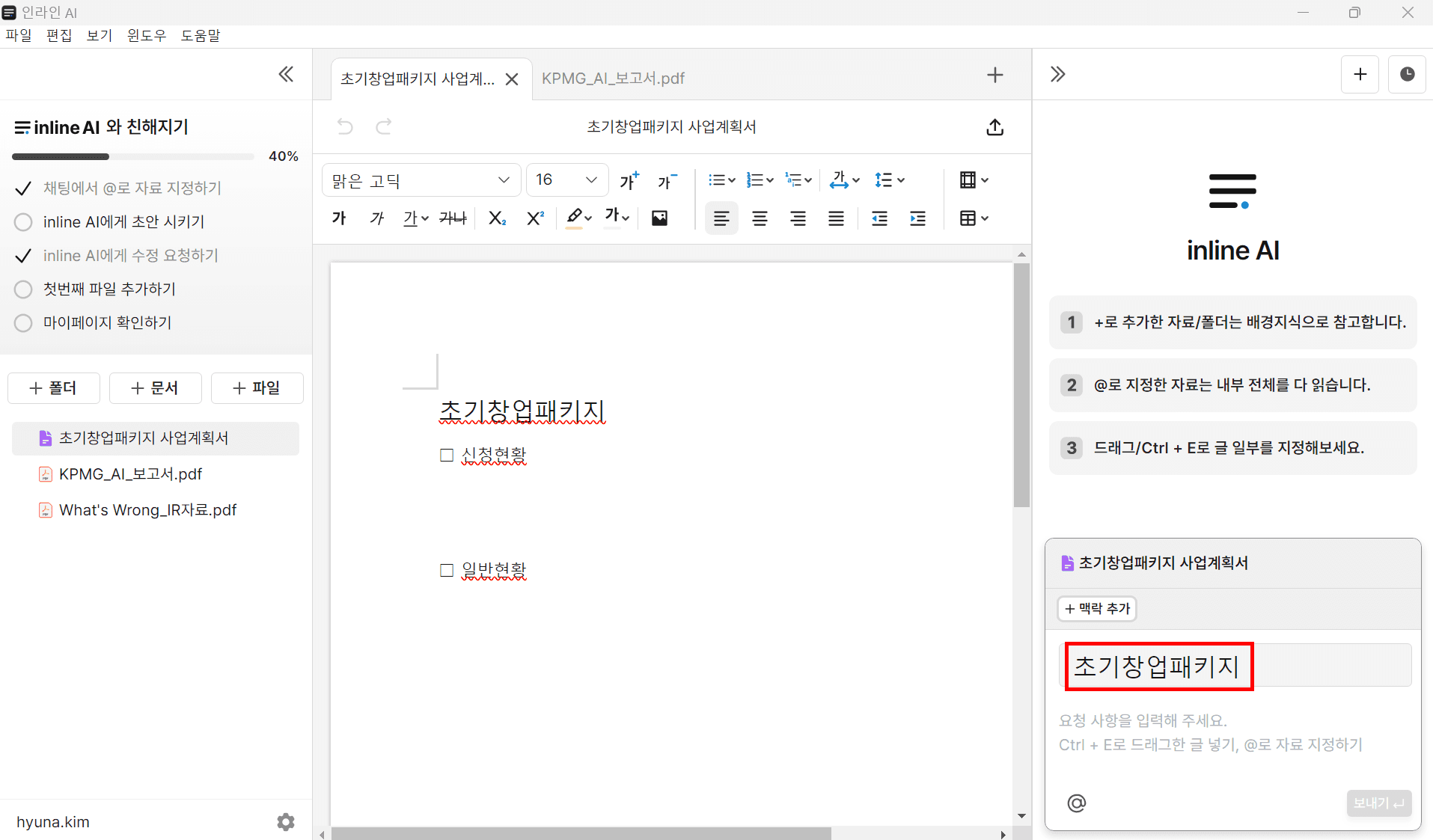Click the '+ 맥락 추가' button
This screenshot has height=840, width=1433.
click(x=1096, y=608)
